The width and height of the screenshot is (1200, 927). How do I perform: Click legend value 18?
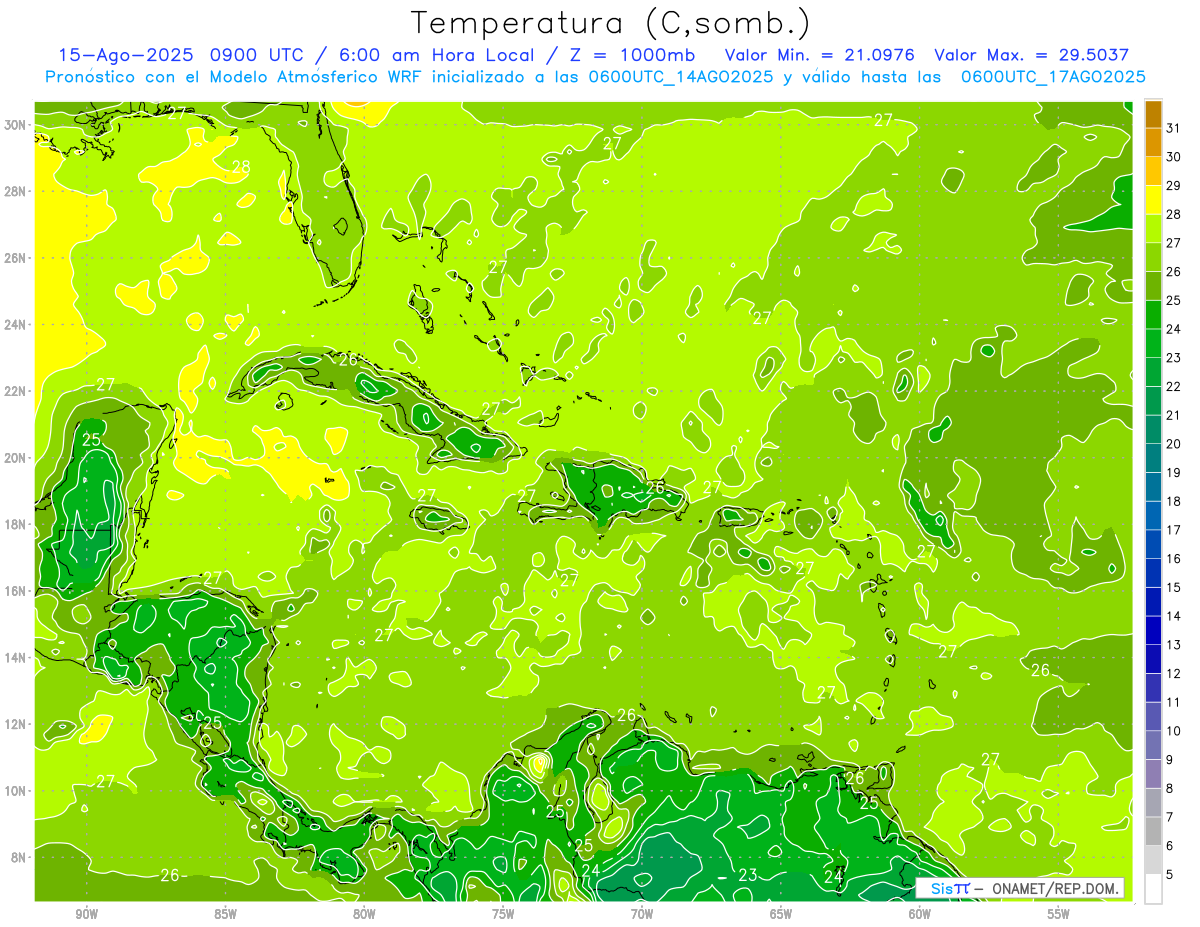1173,501
